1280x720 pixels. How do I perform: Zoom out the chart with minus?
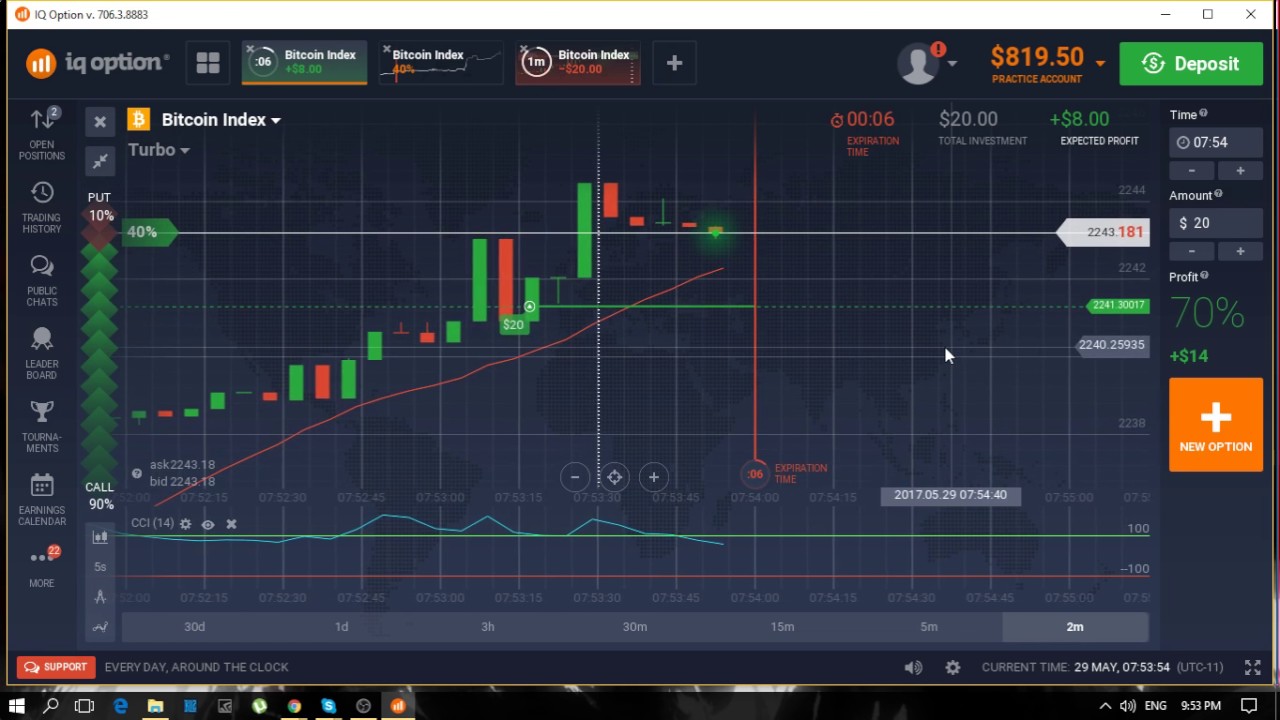pos(575,477)
